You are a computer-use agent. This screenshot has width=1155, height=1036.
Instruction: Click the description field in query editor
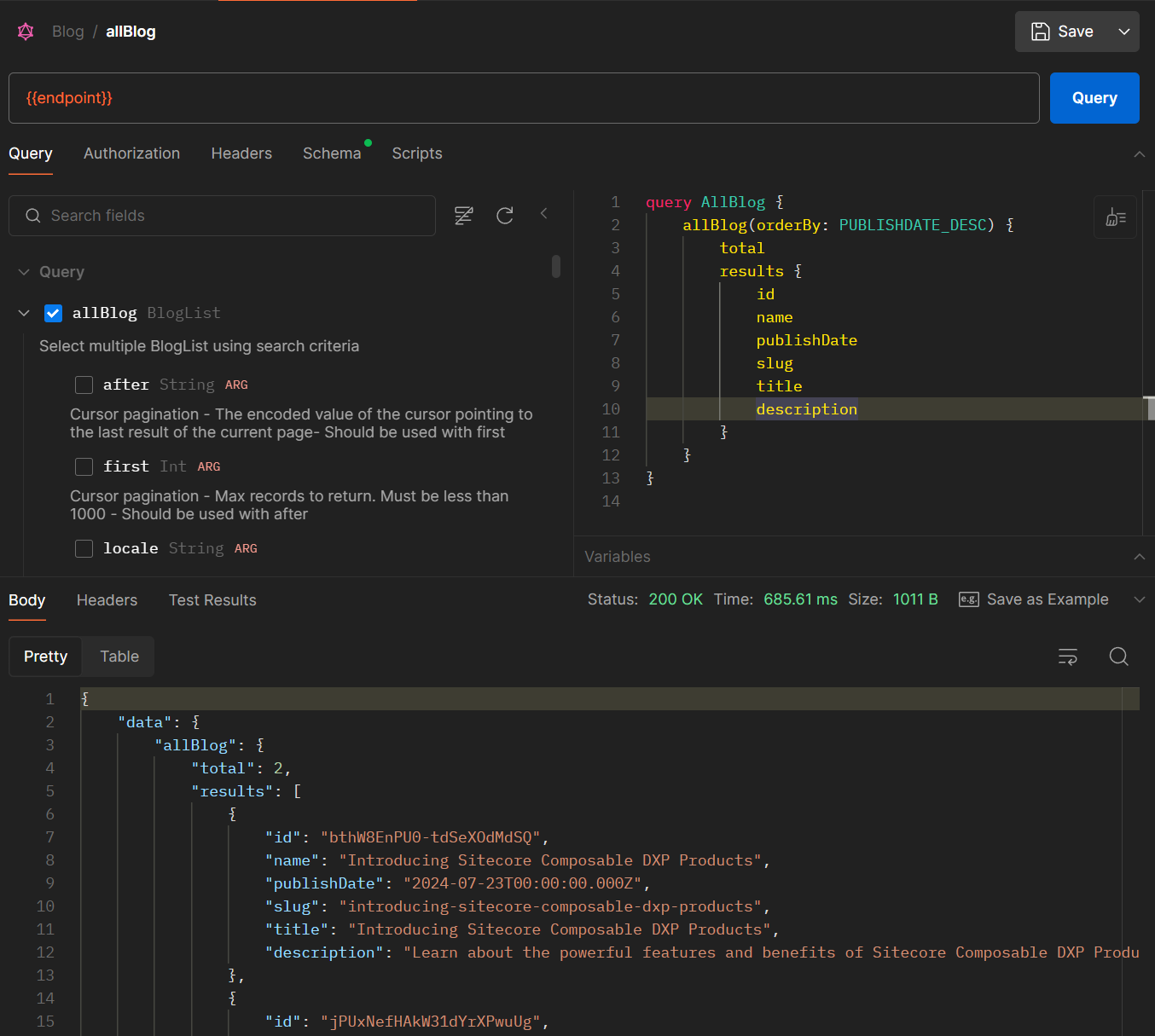(x=806, y=409)
